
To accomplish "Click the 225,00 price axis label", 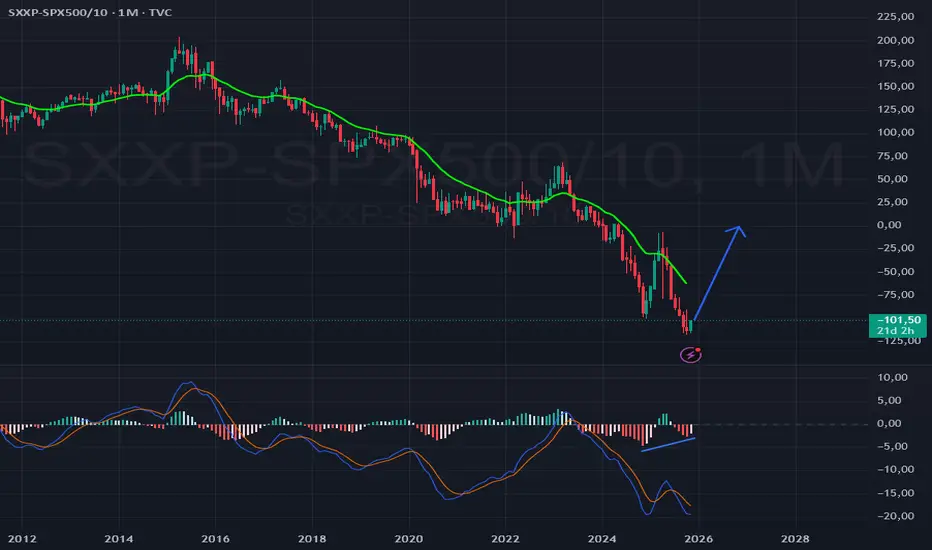I will 895,17.
